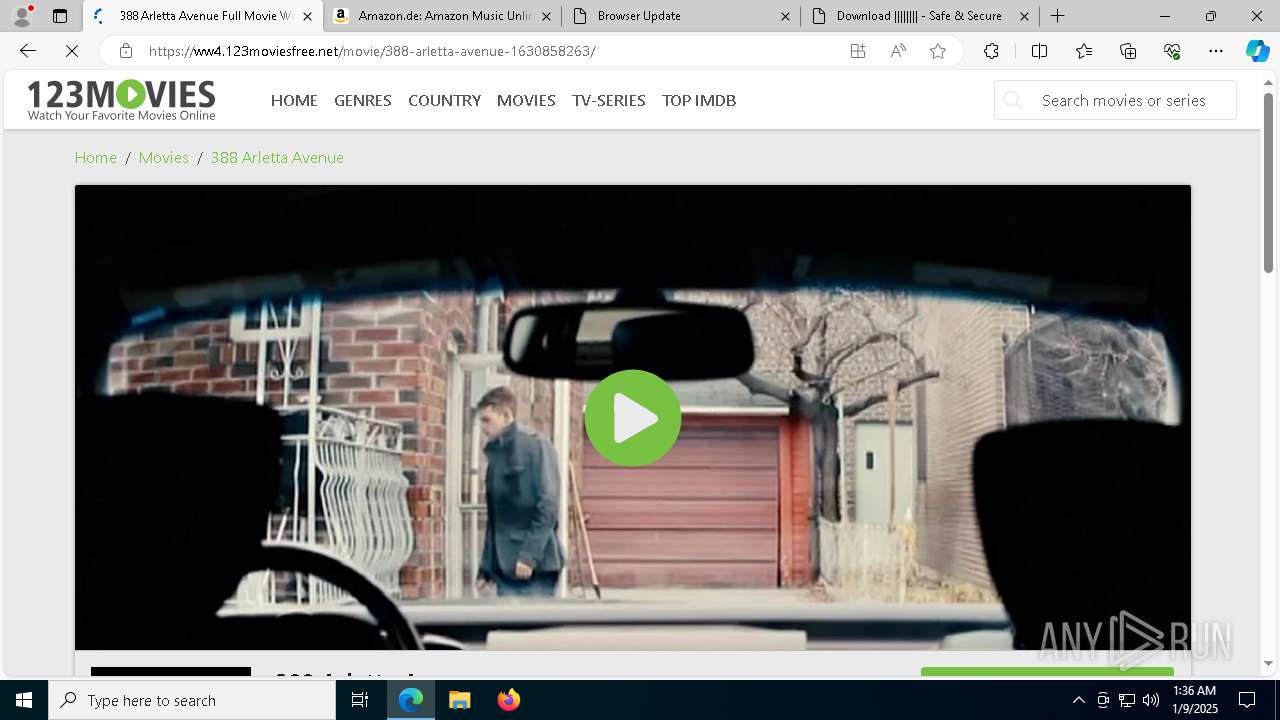Show hidden system tray icons

point(1078,700)
